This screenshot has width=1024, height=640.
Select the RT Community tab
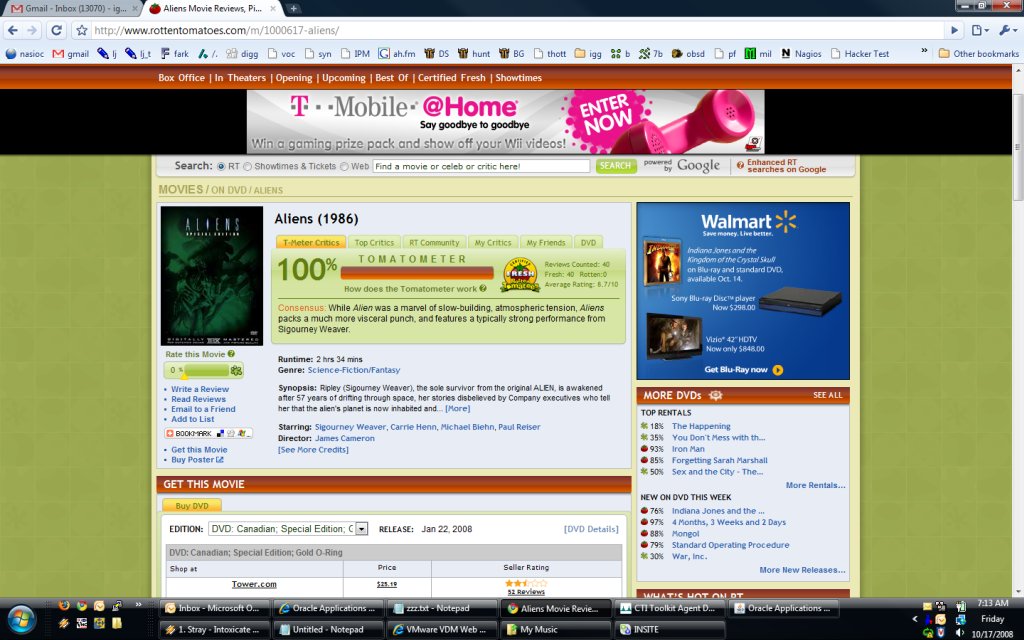(x=434, y=242)
